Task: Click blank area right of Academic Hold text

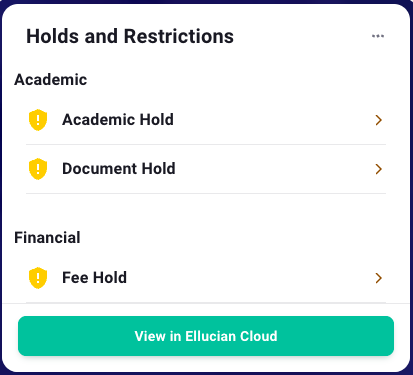Action: pyautogui.click(x=273, y=120)
